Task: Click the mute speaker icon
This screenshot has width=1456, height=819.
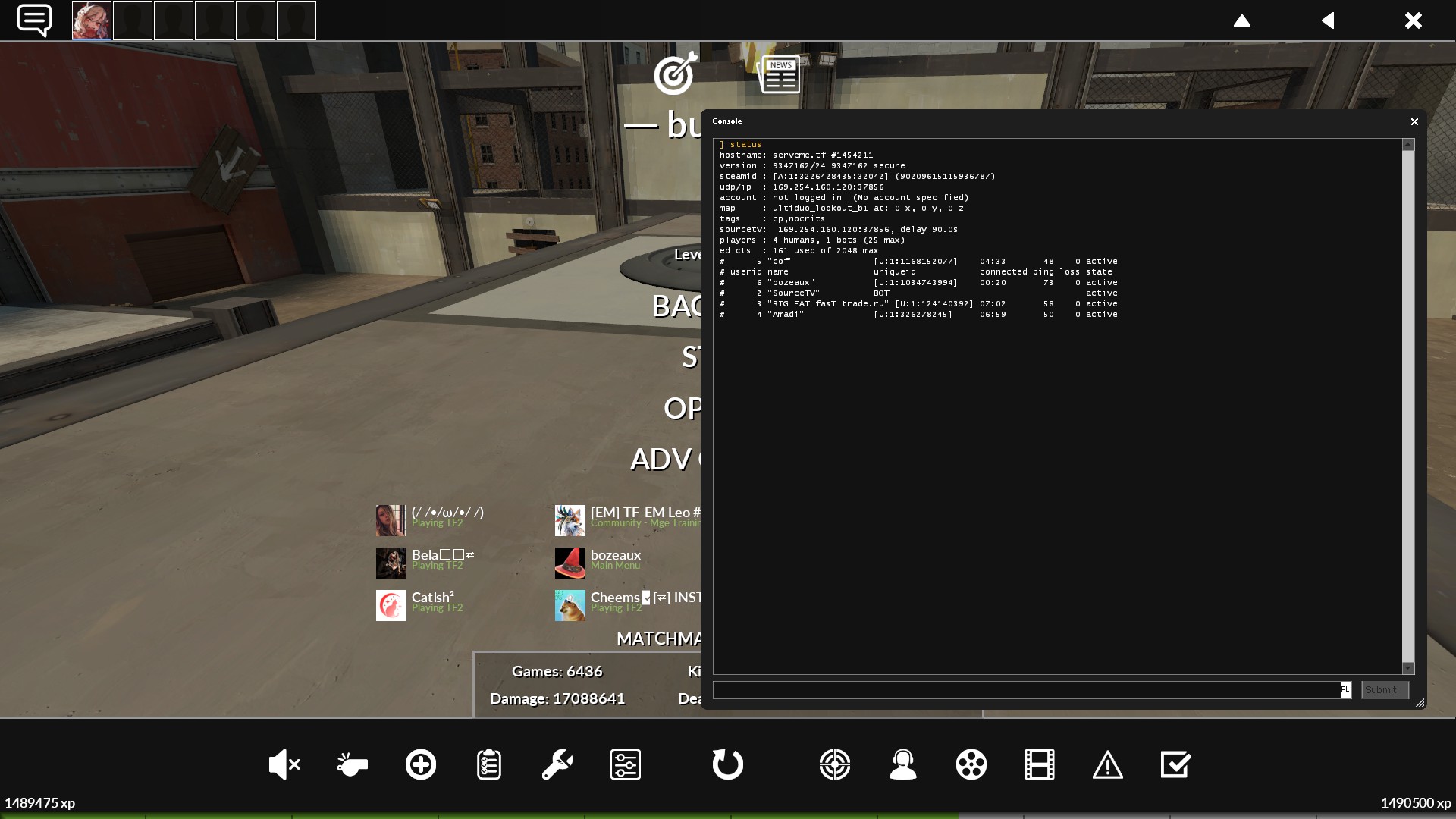Action: coord(284,764)
